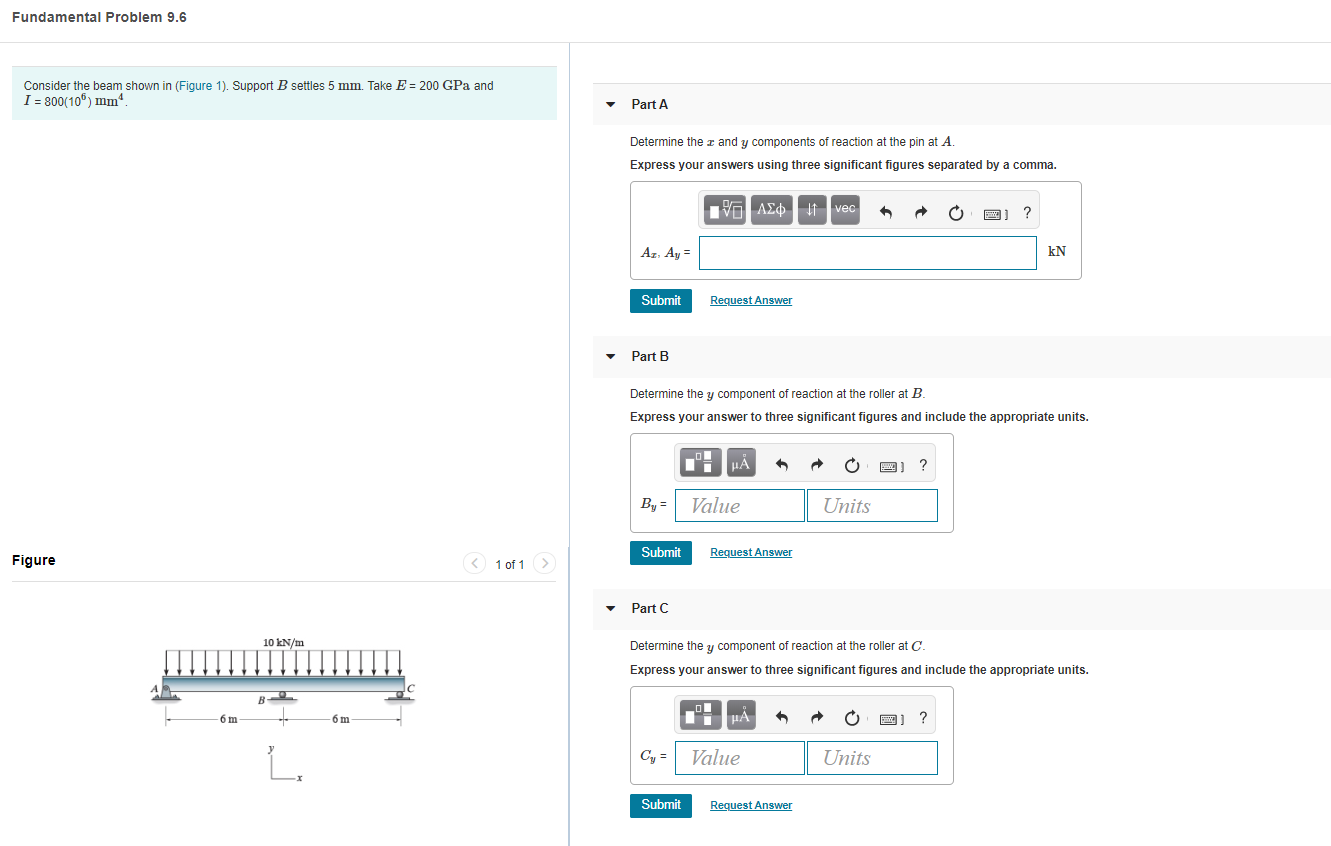Click the By Value input field
This screenshot has height=846, width=1331.
pos(740,505)
